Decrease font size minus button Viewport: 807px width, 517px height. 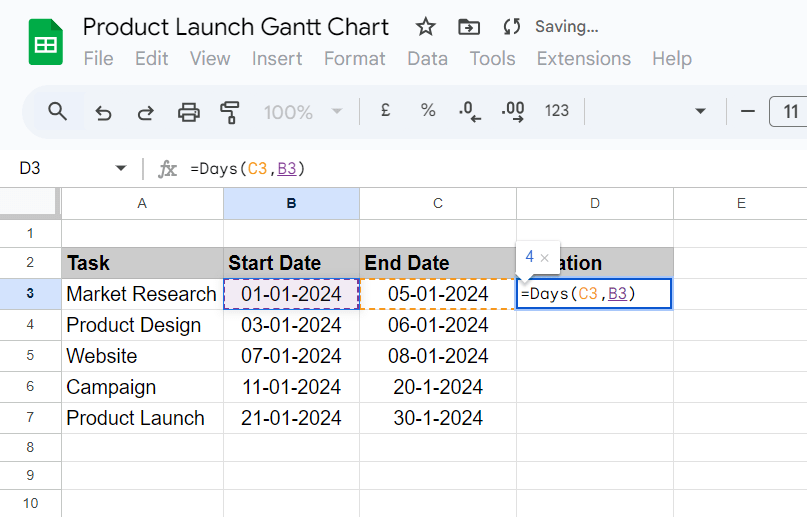[x=748, y=111]
